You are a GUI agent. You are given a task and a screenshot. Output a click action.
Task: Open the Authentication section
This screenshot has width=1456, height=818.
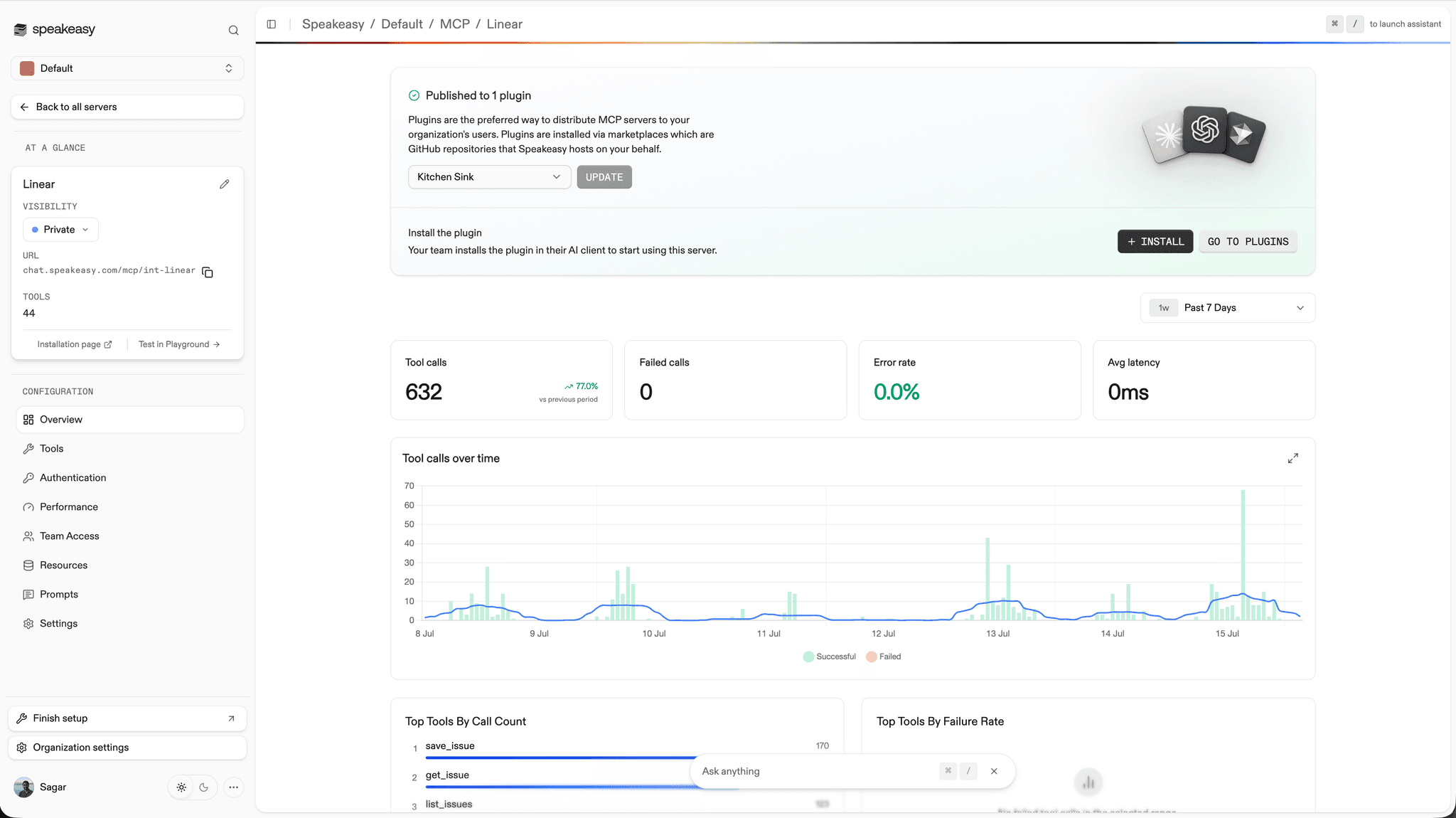(130, 478)
